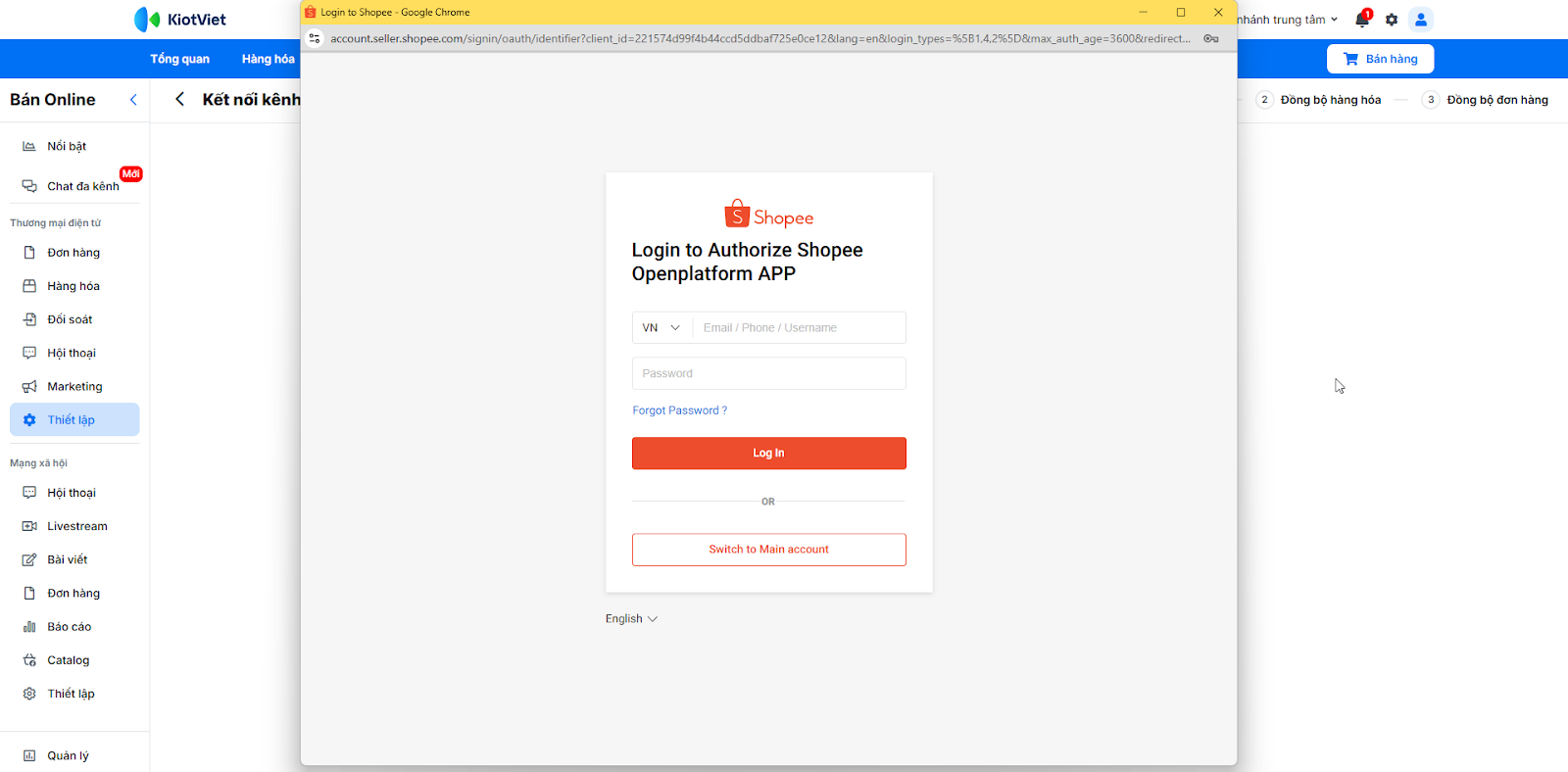The width and height of the screenshot is (1568, 772).
Task: Click Switch to Main account button
Action: 769,550
